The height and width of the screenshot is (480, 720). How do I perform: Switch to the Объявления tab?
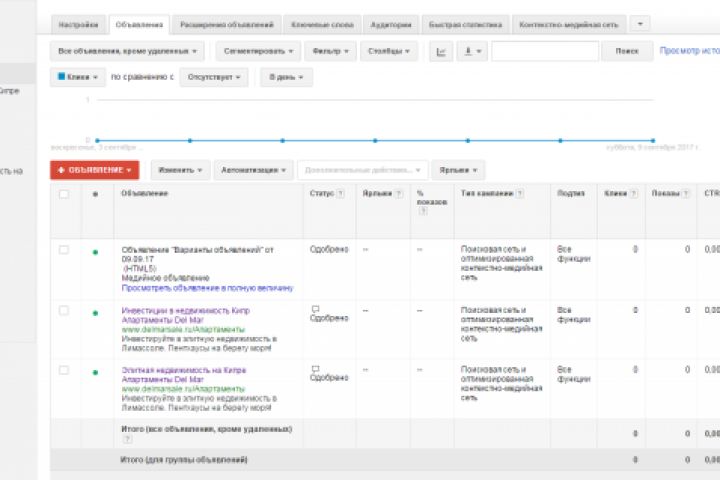139,25
